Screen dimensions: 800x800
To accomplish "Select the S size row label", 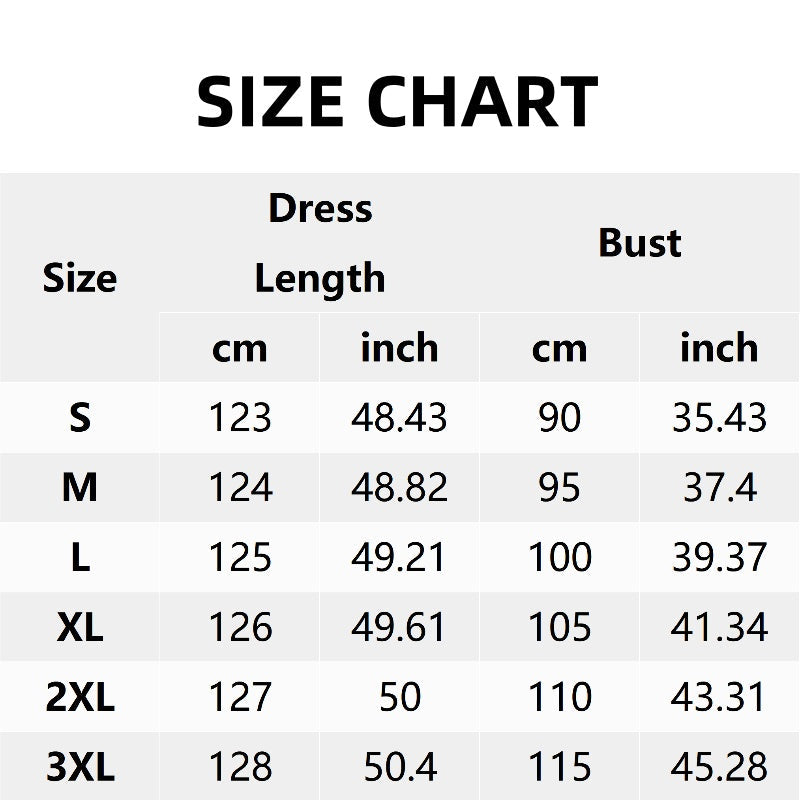I will pos(80,418).
